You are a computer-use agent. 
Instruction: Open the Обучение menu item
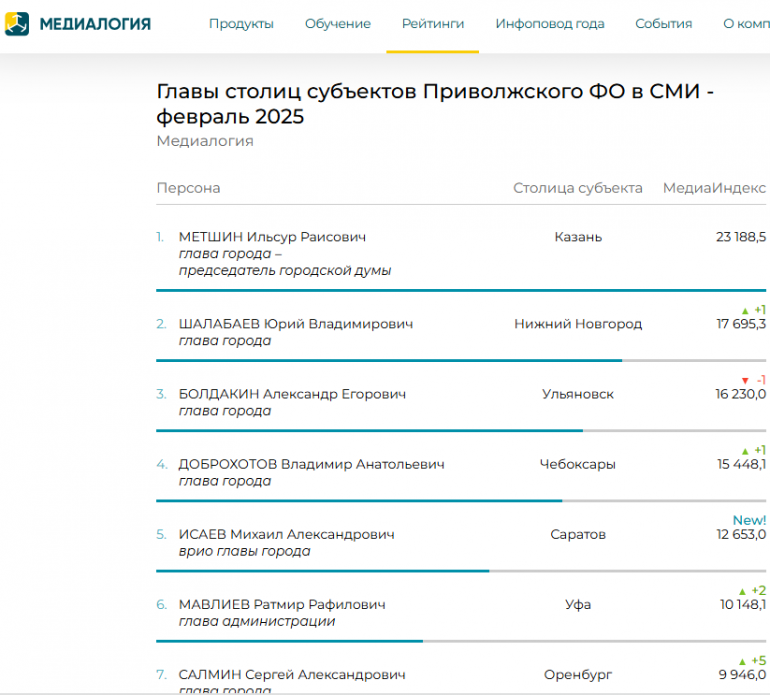pyautogui.click(x=338, y=24)
